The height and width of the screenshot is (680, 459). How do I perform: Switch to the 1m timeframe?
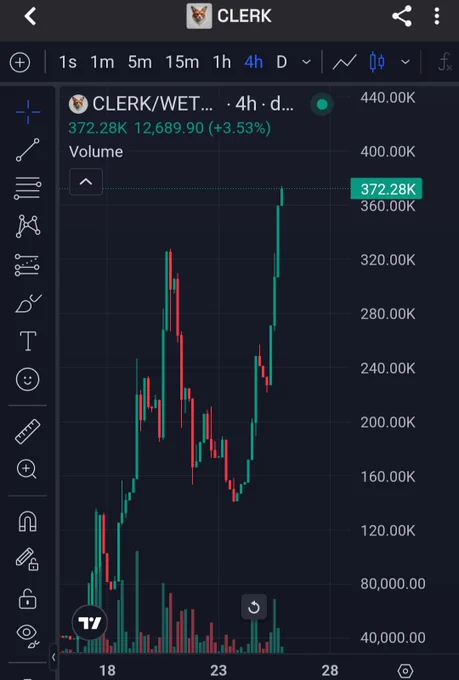tap(102, 62)
